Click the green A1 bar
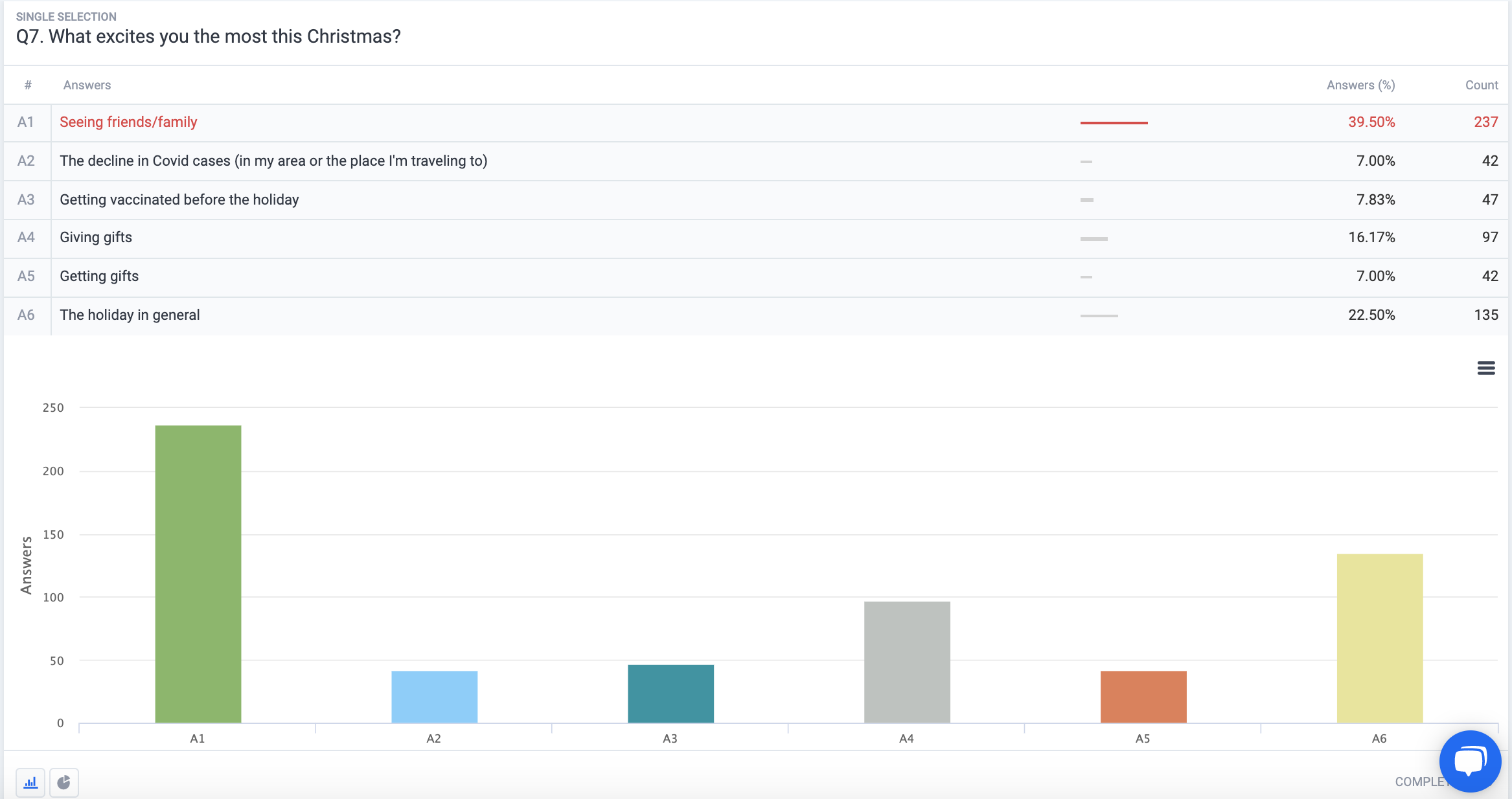 [198, 573]
